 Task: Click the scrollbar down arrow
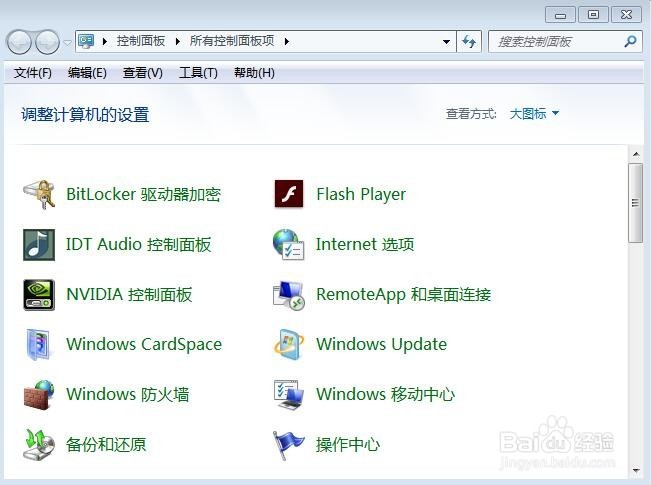click(x=635, y=470)
